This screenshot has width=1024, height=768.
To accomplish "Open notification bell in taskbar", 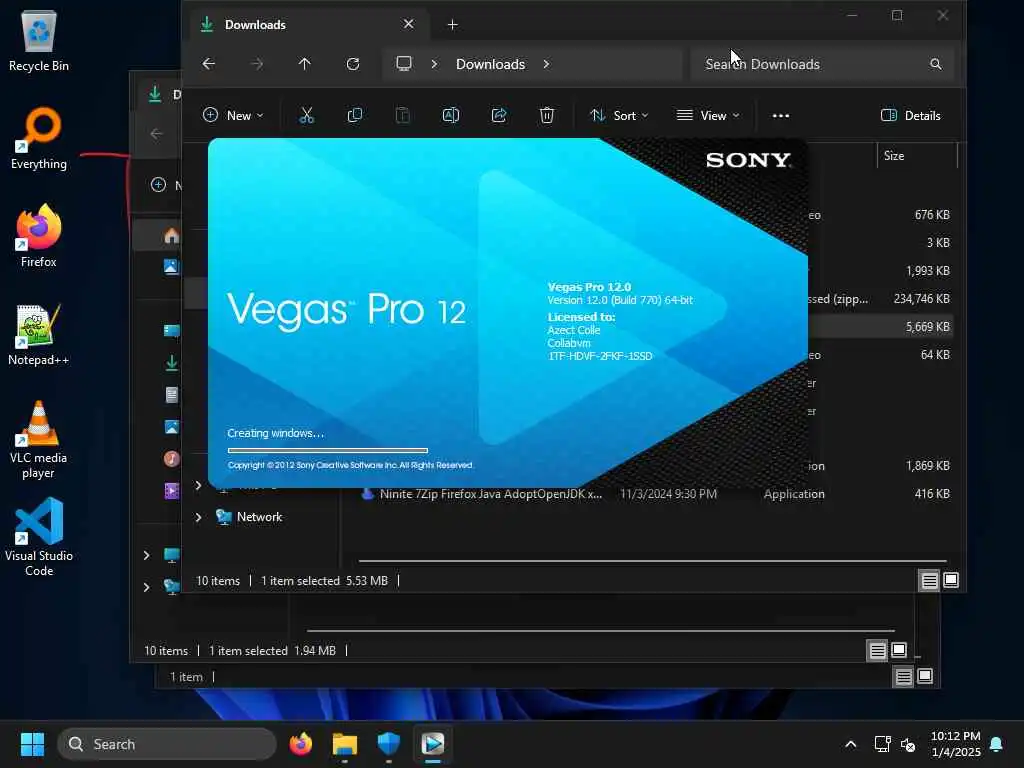I will tap(997, 744).
